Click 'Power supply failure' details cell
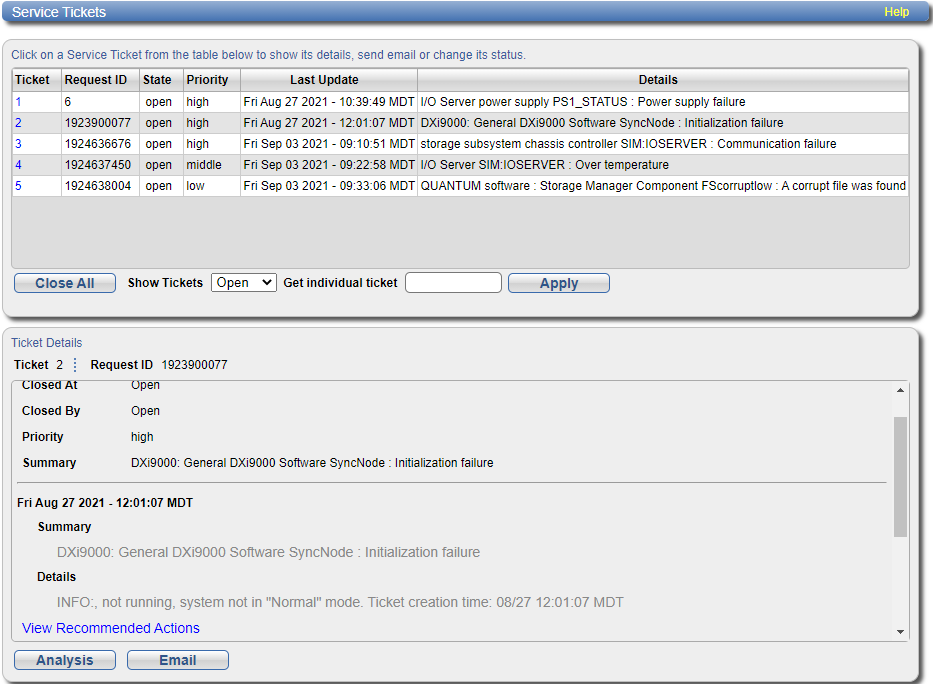Image resolution: width=933 pixels, height=684 pixels. pos(663,102)
